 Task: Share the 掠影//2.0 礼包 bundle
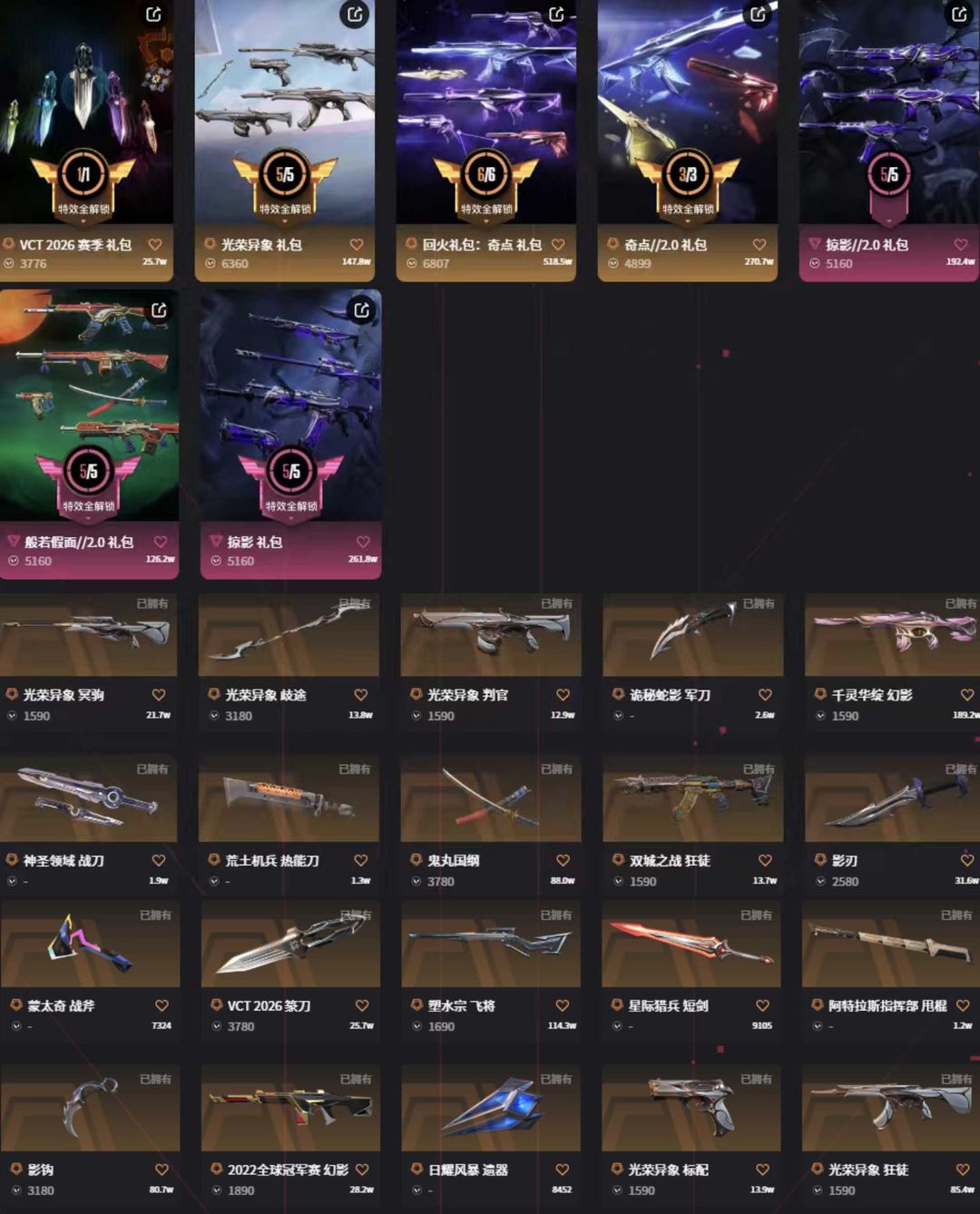point(959,14)
